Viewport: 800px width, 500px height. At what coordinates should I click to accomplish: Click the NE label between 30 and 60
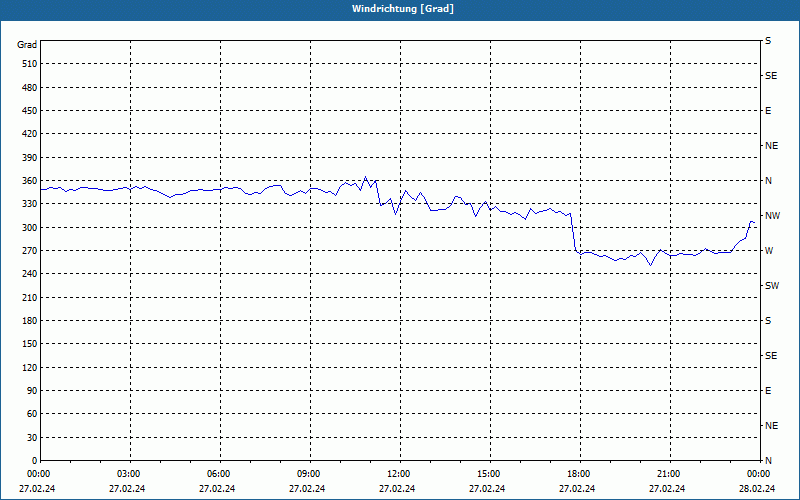tap(772, 426)
